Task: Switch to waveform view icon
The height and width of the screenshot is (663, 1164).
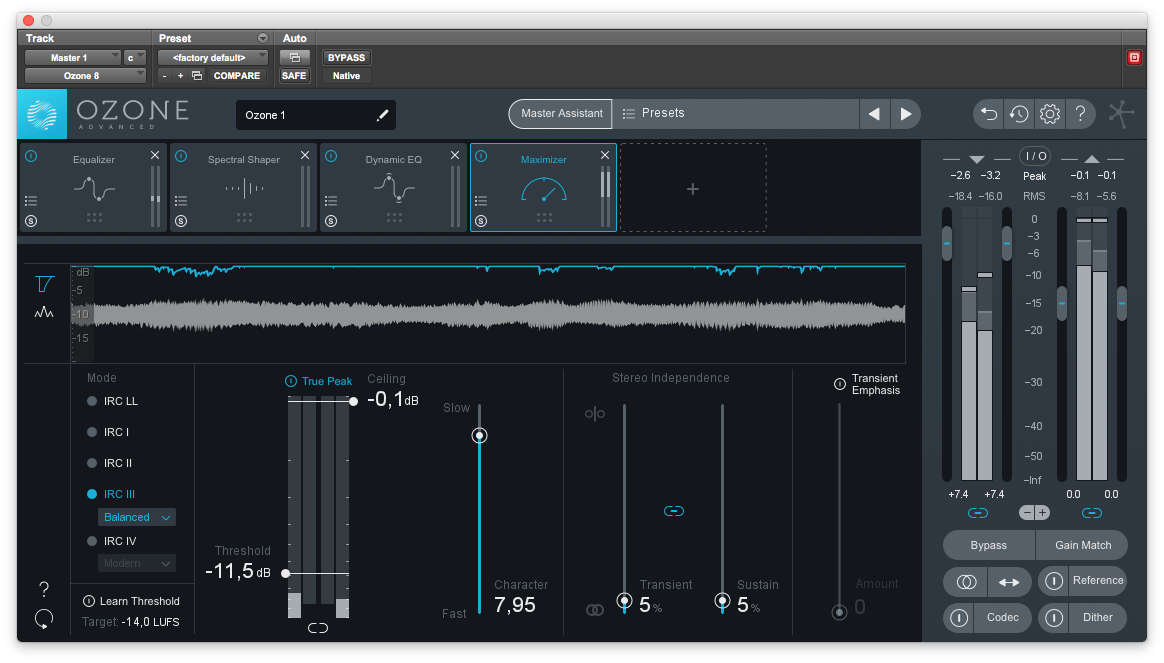Action: [x=44, y=313]
